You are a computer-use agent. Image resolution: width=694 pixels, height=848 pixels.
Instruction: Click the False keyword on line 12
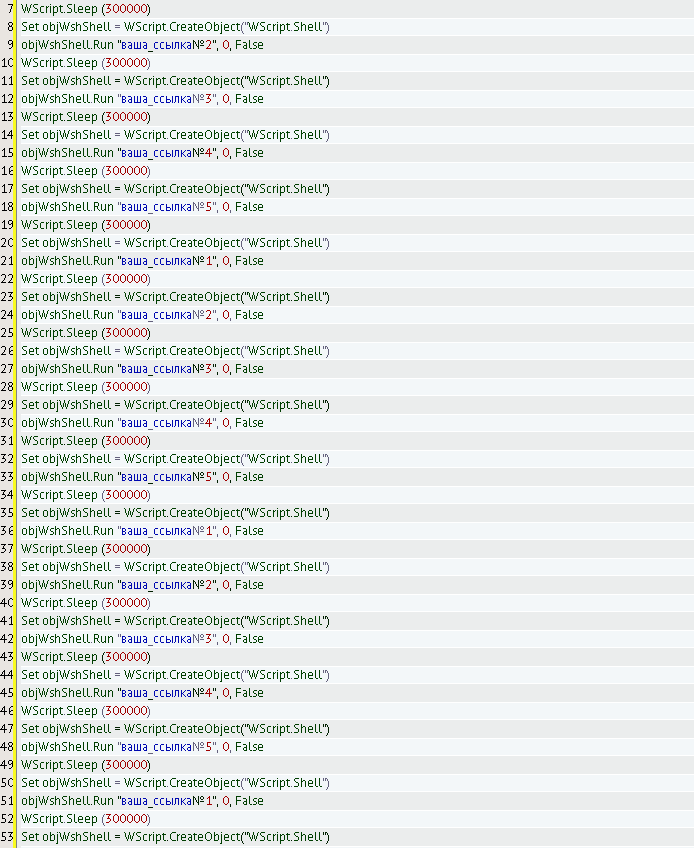(x=249, y=98)
